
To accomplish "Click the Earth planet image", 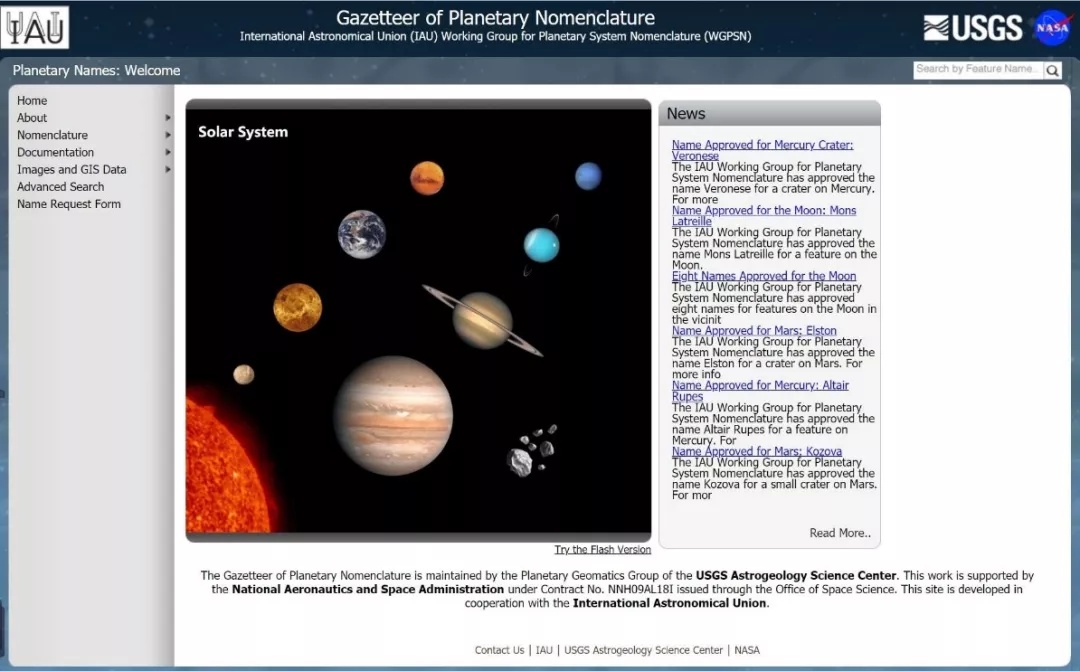I will [x=361, y=234].
